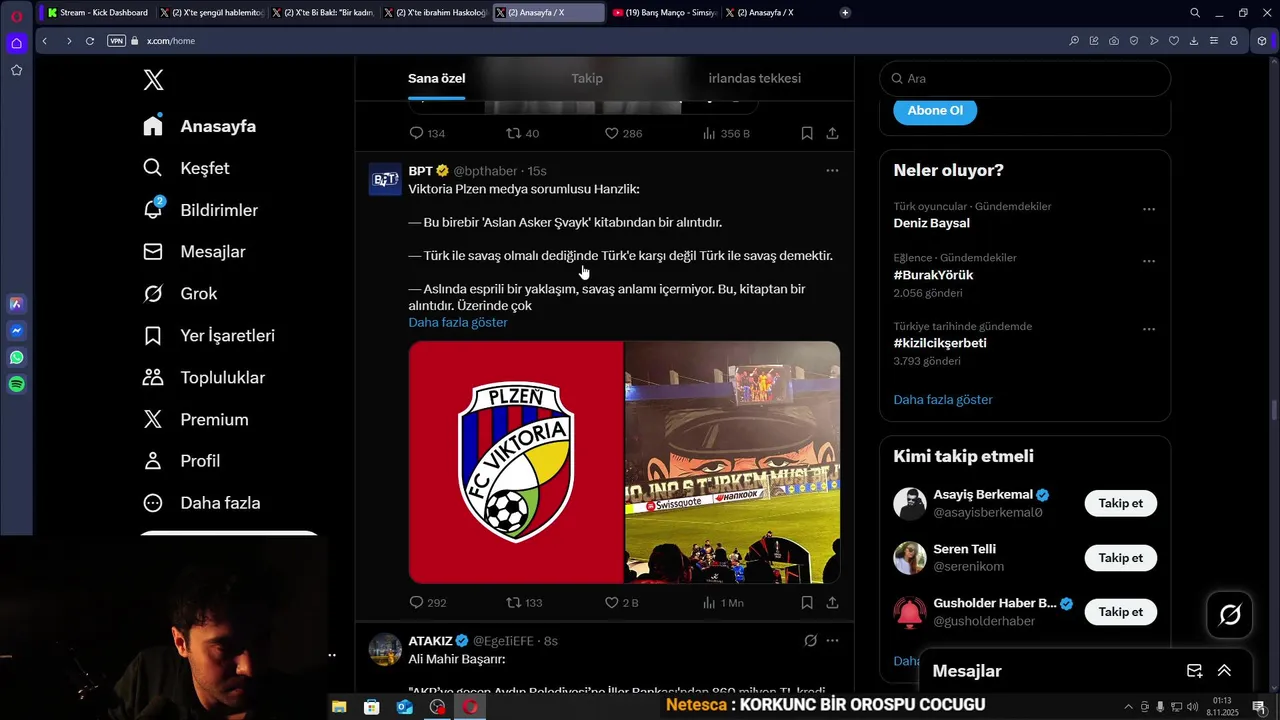This screenshot has height=720, width=1280.
Task: Open options for #kizilcikşerbeti trend
Action: pyautogui.click(x=1149, y=329)
